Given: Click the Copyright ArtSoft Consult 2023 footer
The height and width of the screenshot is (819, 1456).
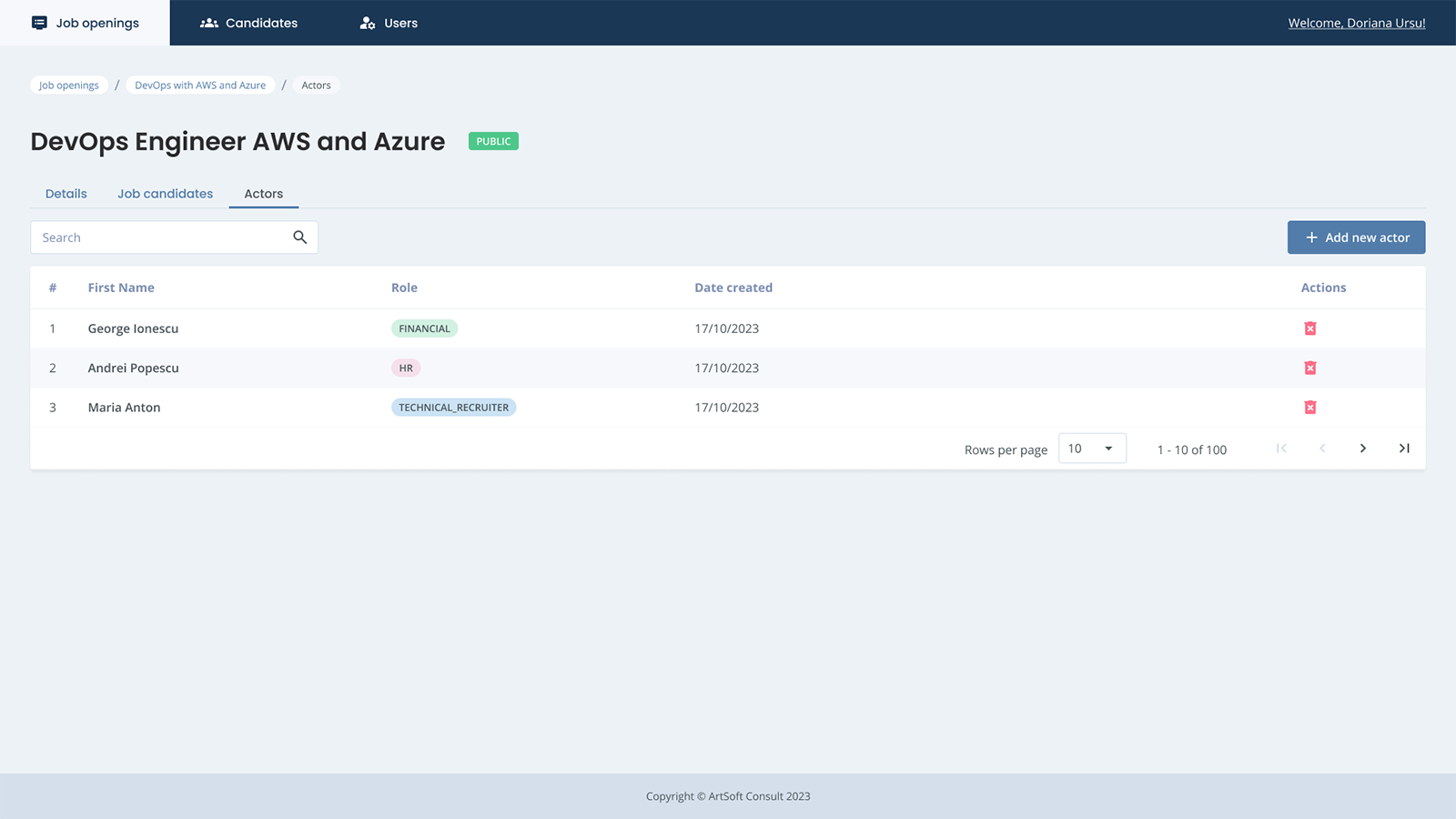Looking at the screenshot, I should pos(728,796).
